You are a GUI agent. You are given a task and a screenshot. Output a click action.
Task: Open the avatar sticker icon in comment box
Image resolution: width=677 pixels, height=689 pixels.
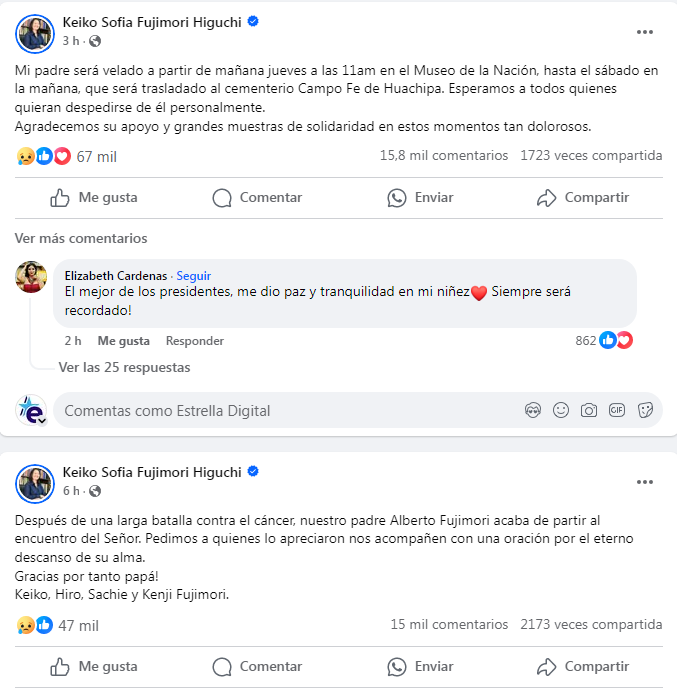(533, 410)
